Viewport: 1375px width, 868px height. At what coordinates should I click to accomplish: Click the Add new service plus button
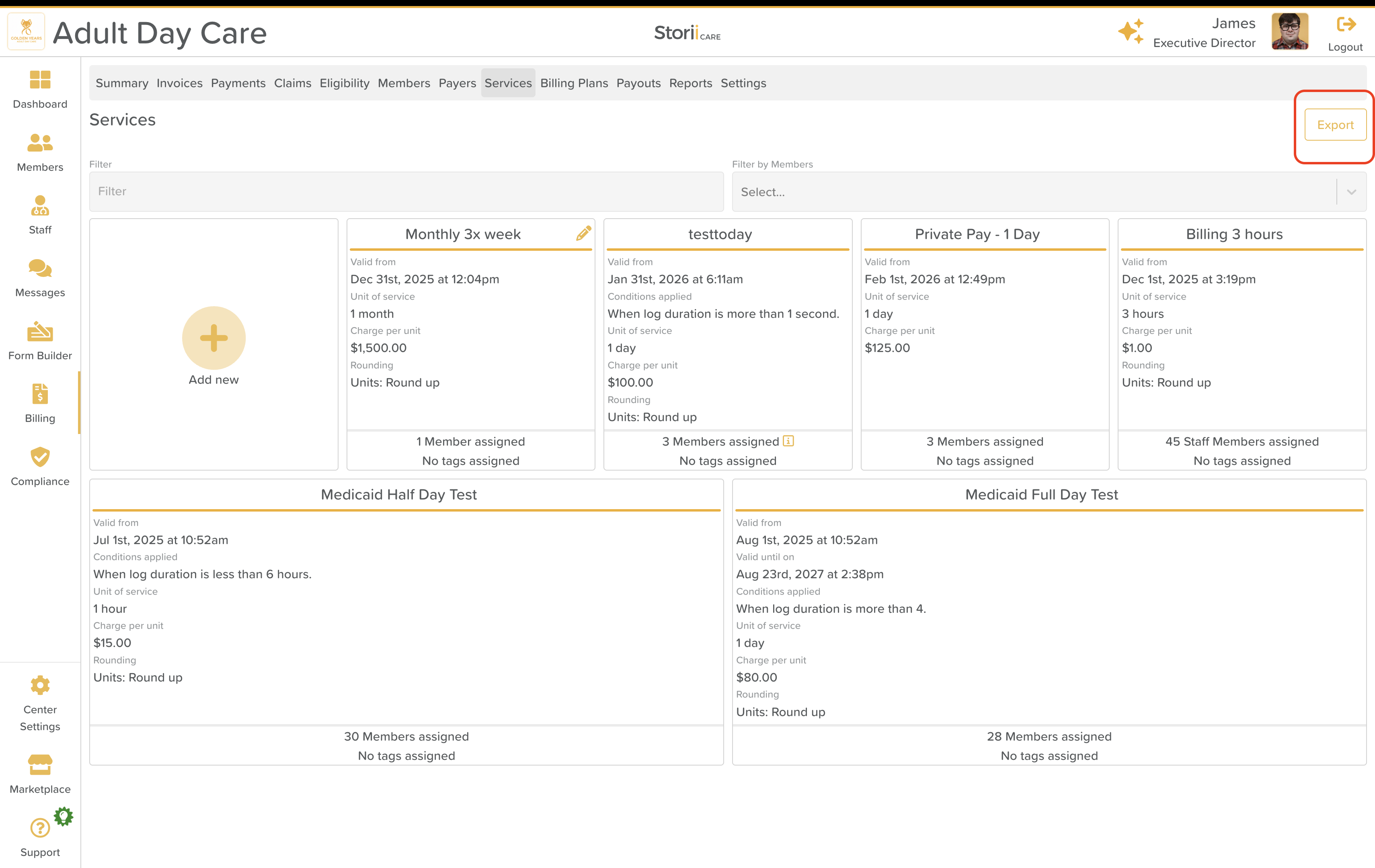click(213, 338)
